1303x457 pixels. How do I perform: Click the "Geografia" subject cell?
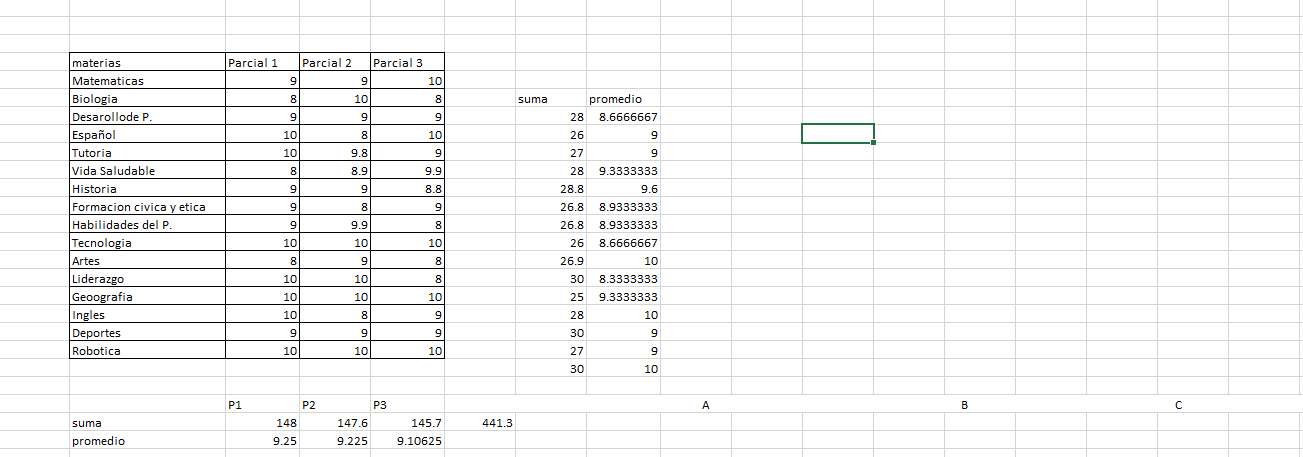(x=147, y=297)
